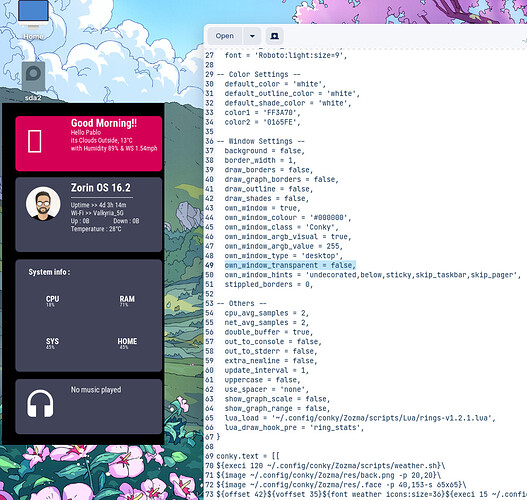This screenshot has width=527, height=500.
Task: Click update_interval = 1 line
Action: (x=267, y=370)
